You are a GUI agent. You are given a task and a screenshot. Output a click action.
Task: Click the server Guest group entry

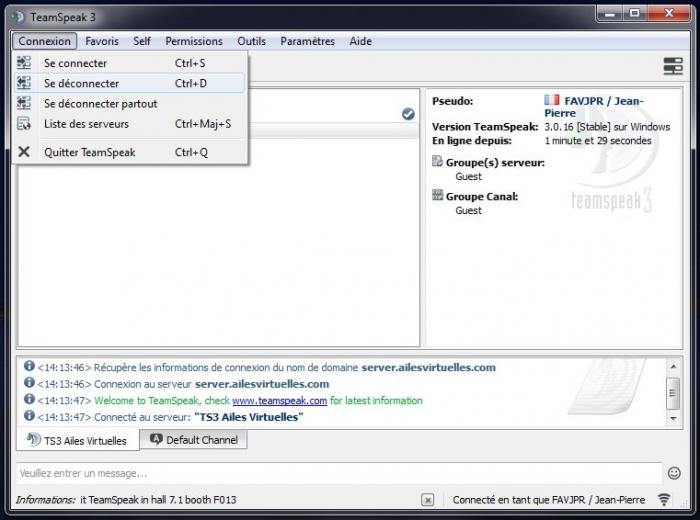click(468, 177)
